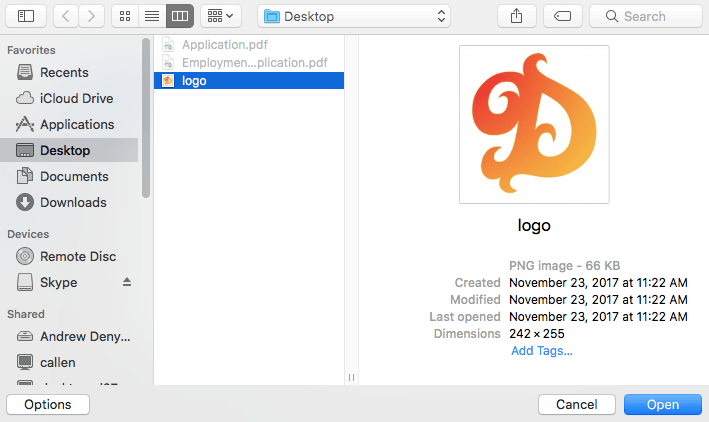This screenshot has width=709, height=422.
Task: Click the Recents sidebar icon
Action: tap(25, 72)
